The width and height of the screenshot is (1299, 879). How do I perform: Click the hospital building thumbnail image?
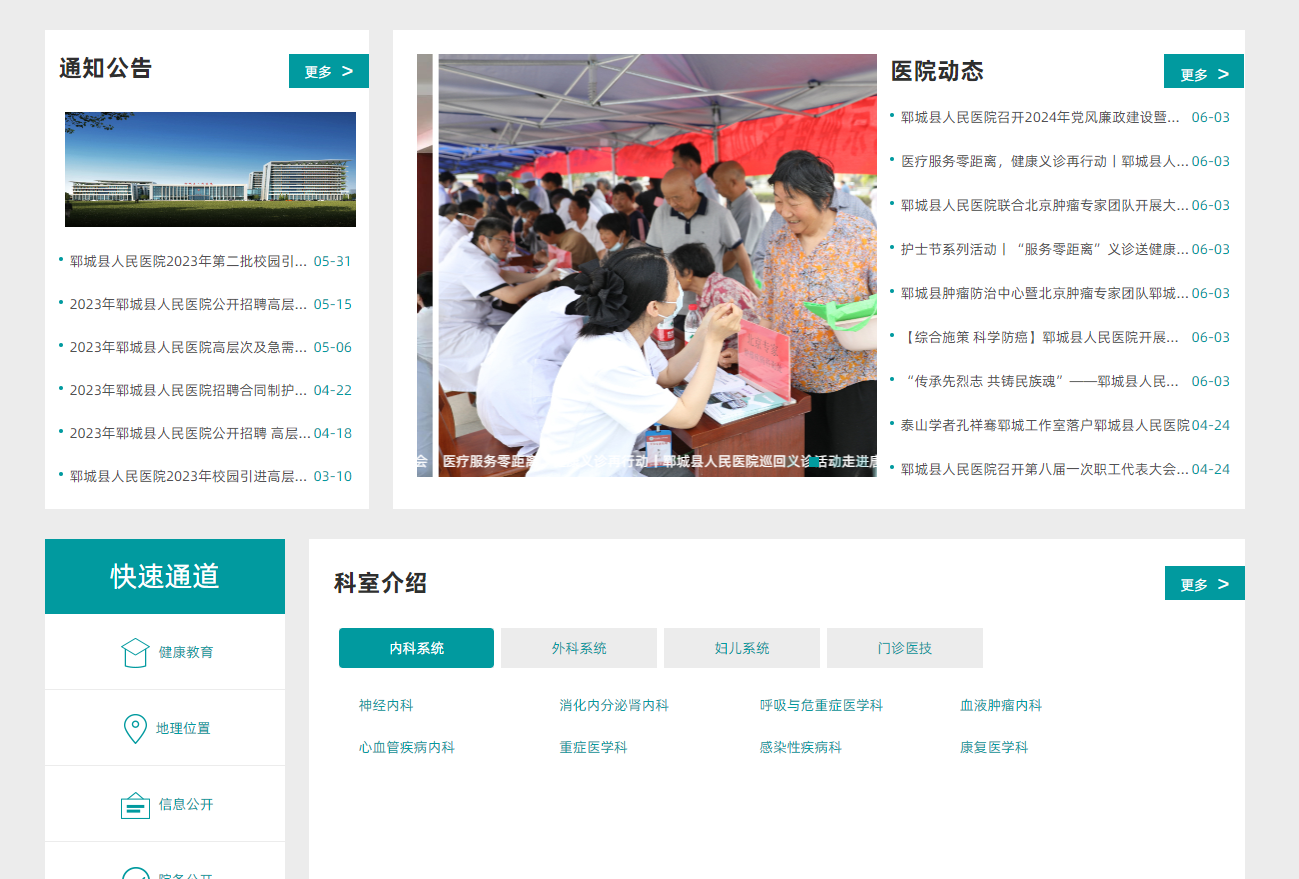click(210, 169)
